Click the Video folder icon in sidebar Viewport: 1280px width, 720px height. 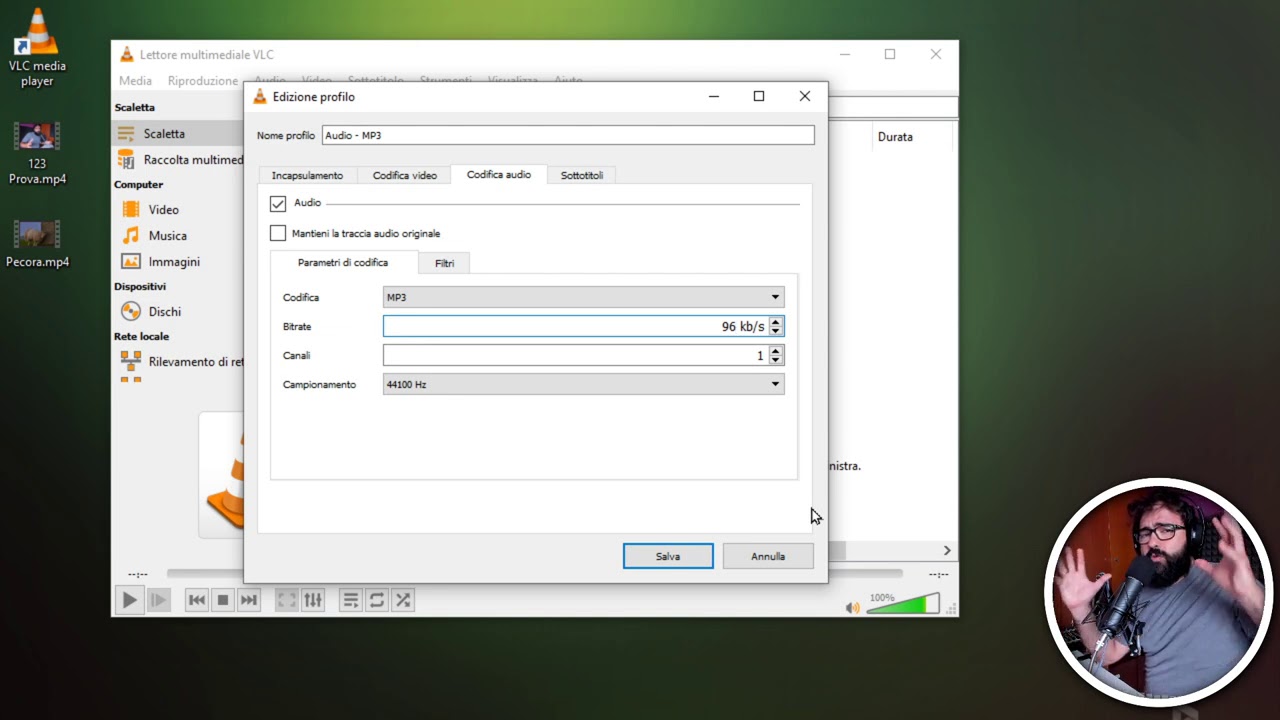point(131,210)
